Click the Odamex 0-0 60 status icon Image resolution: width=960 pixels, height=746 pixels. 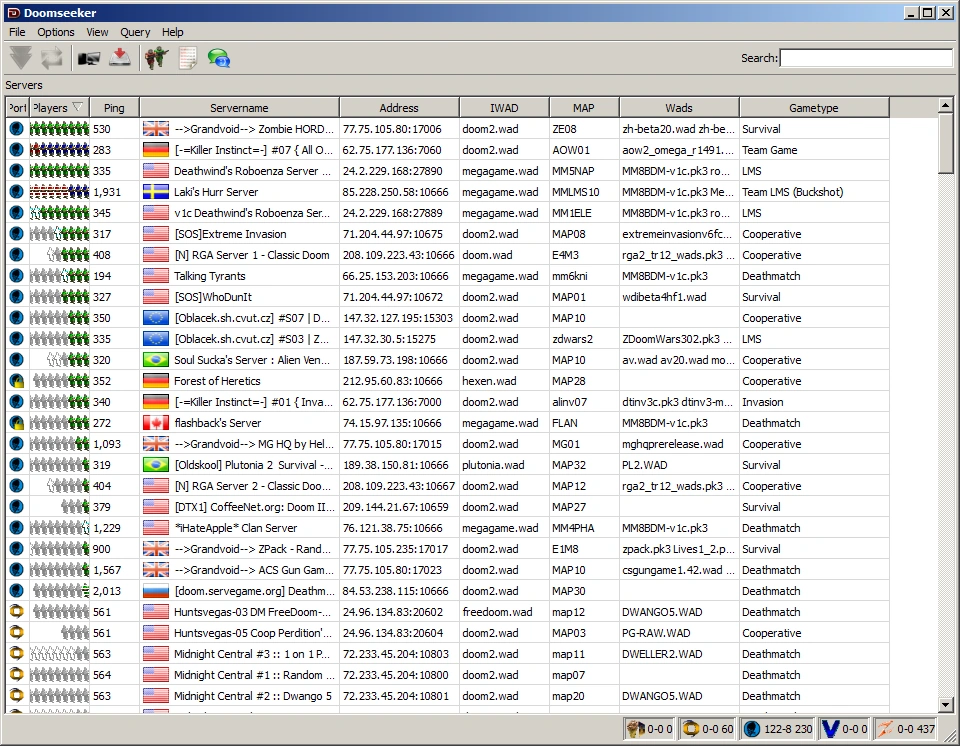point(691,729)
